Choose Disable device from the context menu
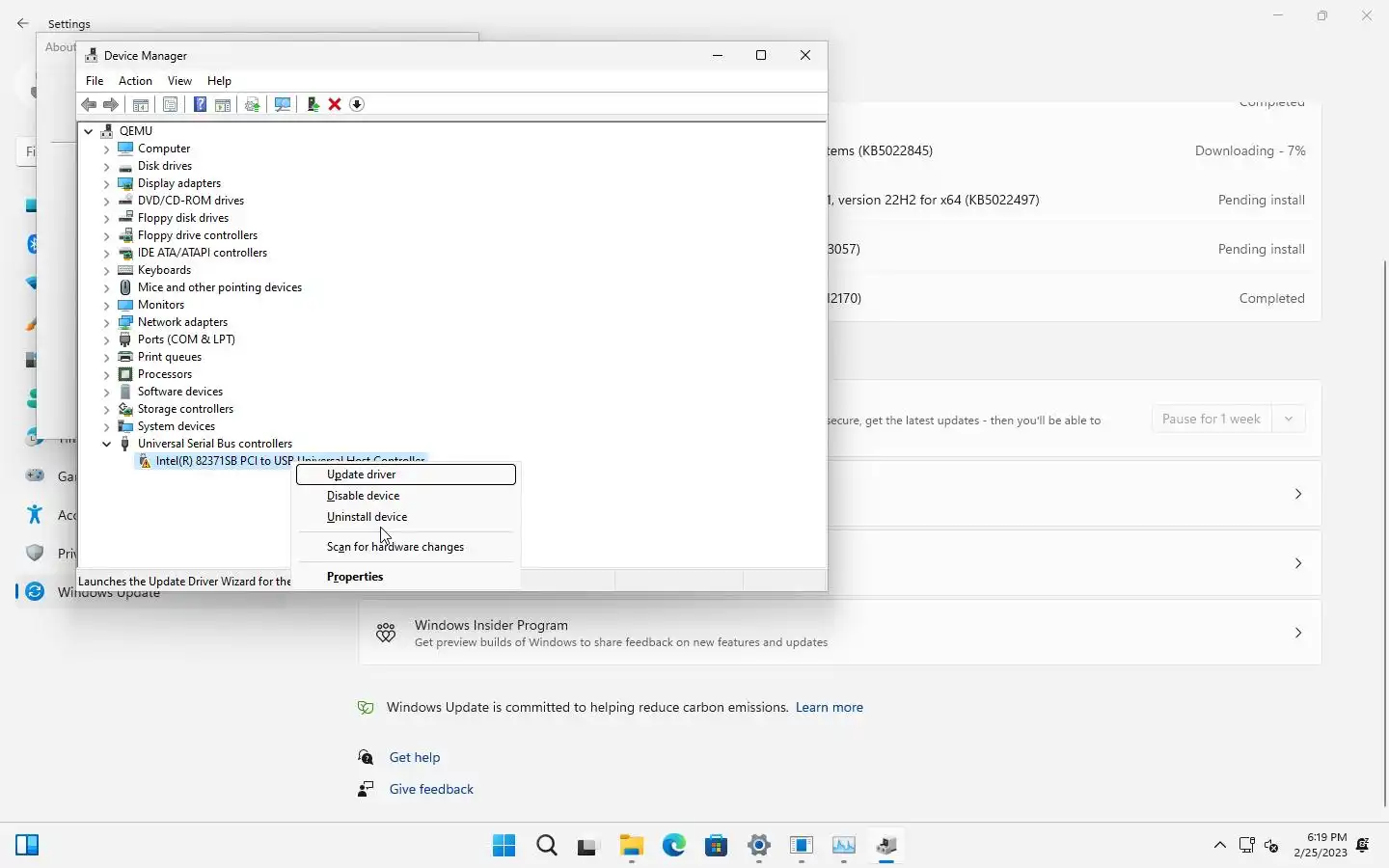Viewport: 1389px width, 868px height. point(406,496)
